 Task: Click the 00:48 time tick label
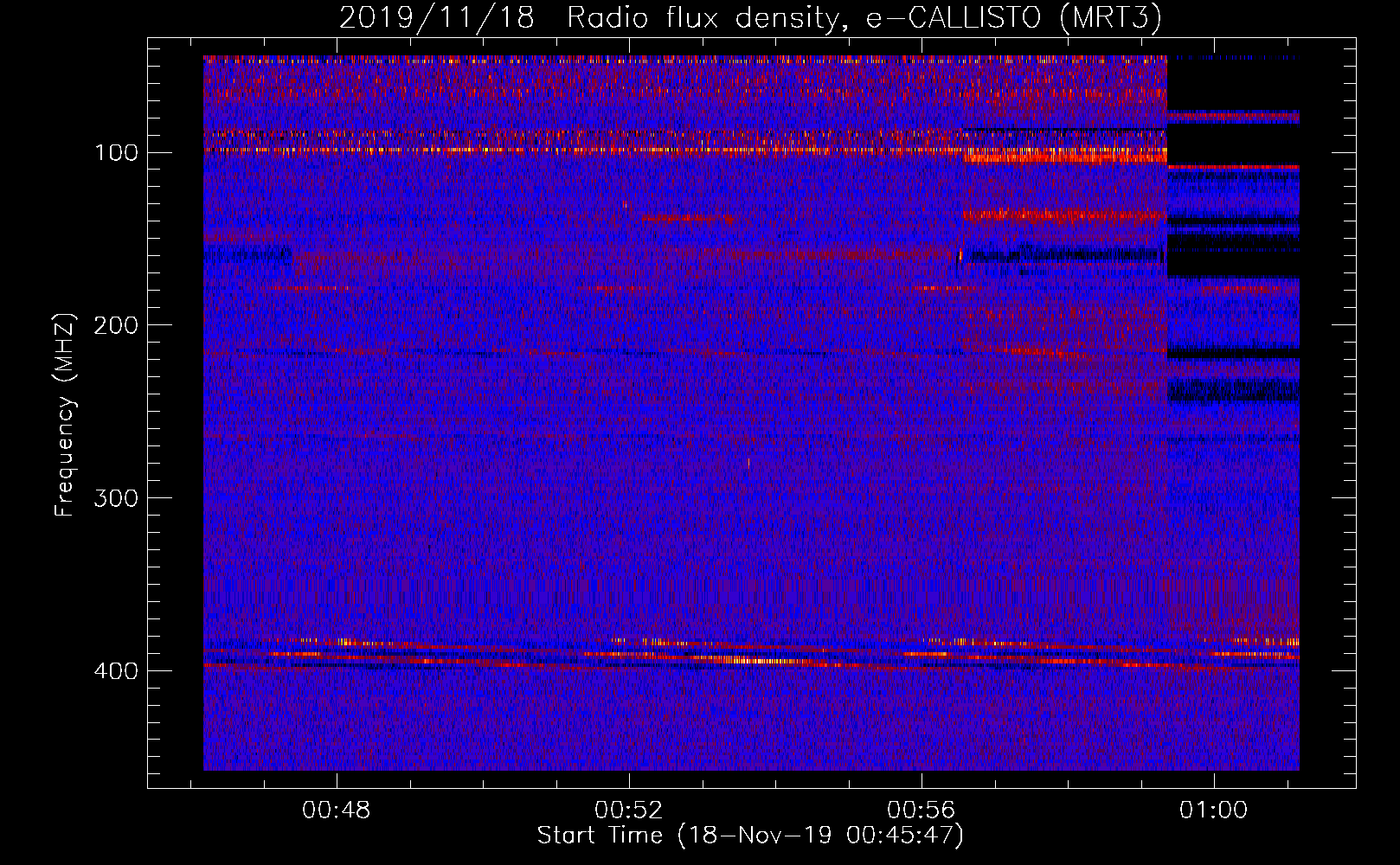pyautogui.click(x=336, y=811)
